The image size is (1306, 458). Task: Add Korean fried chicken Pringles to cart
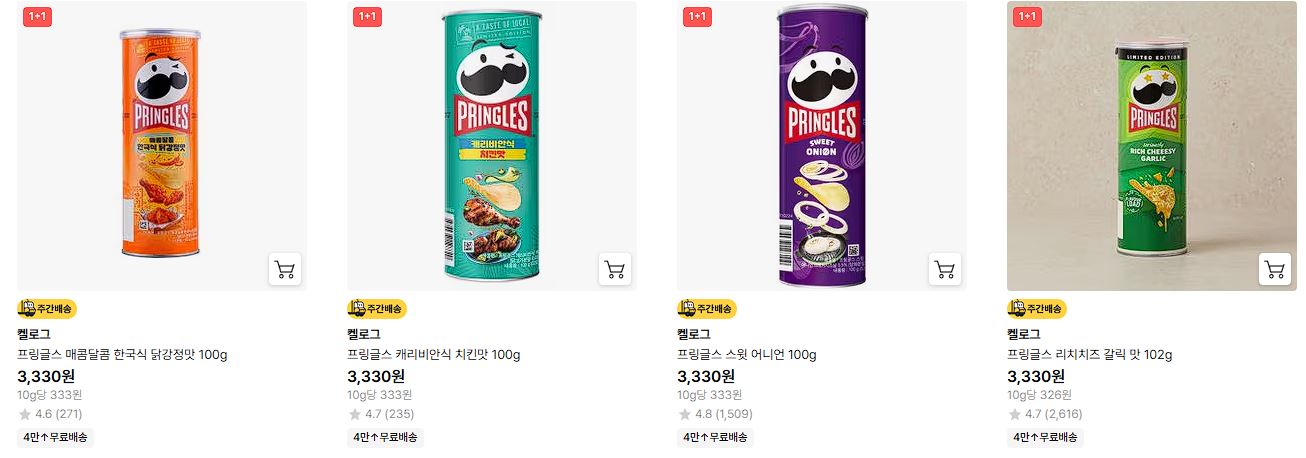285,270
